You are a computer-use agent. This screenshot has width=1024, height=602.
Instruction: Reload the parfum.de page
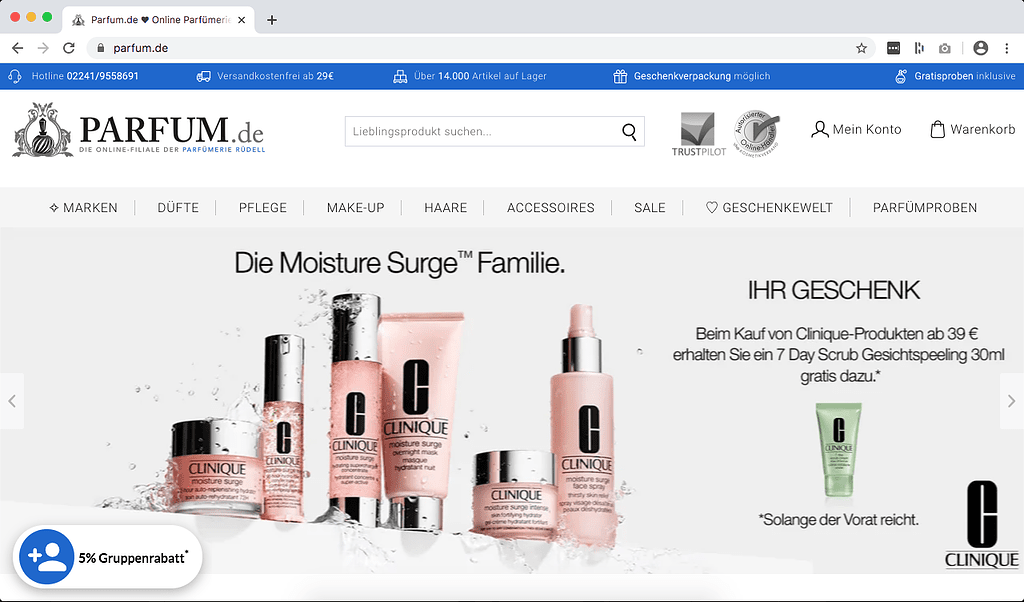69,48
